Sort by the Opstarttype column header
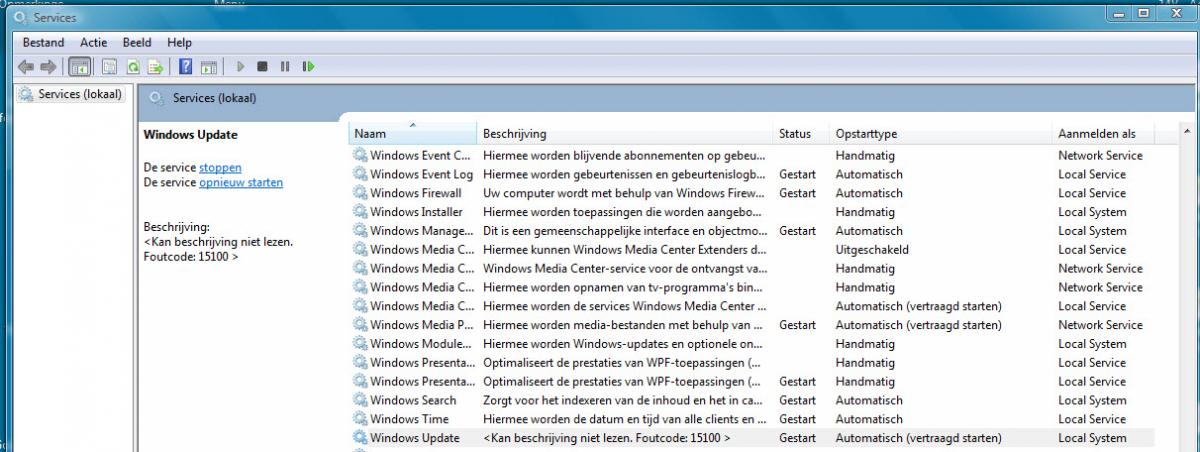 pos(941,134)
